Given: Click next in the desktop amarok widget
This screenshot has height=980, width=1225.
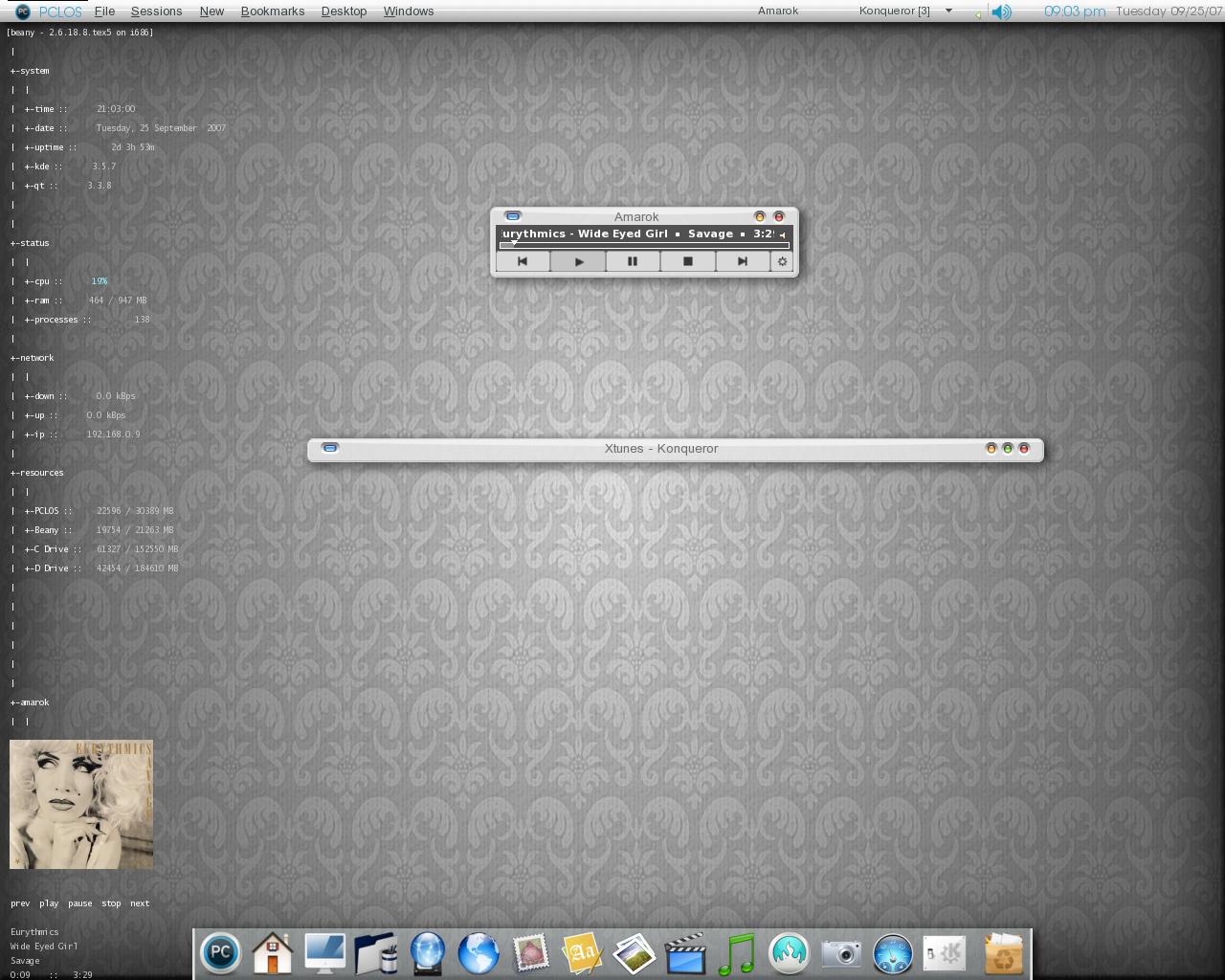Looking at the screenshot, I should point(140,903).
